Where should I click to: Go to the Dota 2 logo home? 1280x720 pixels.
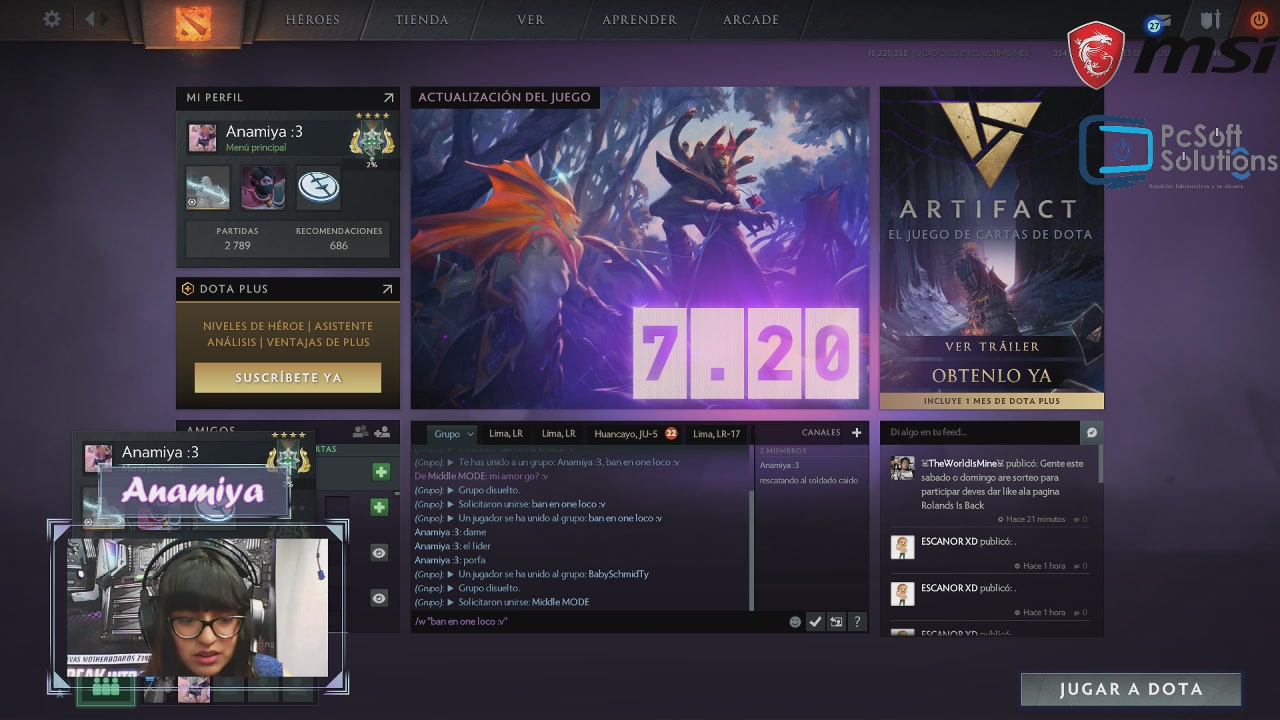click(193, 24)
